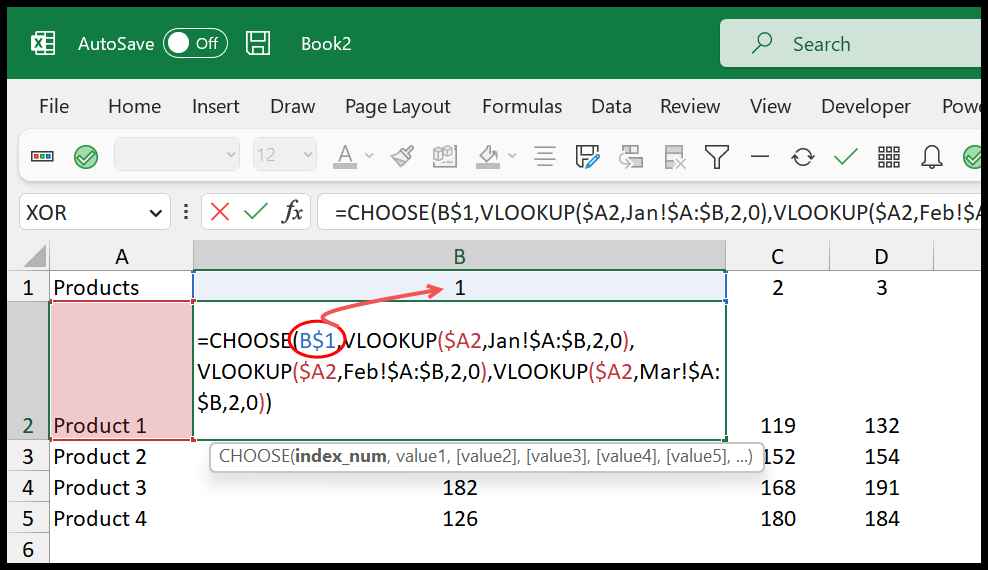Toggle the Filter funnel icon
Viewport: 988px width, 570px height.
coord(717,156)
